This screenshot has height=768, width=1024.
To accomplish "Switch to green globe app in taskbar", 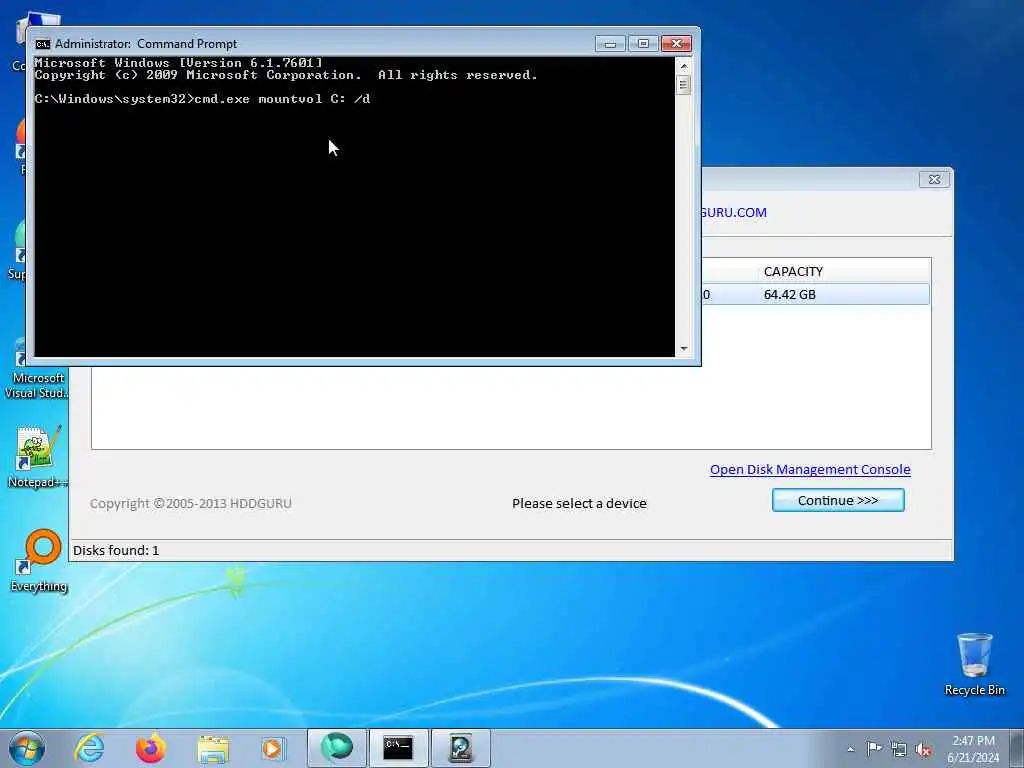I will coord(337,748).
